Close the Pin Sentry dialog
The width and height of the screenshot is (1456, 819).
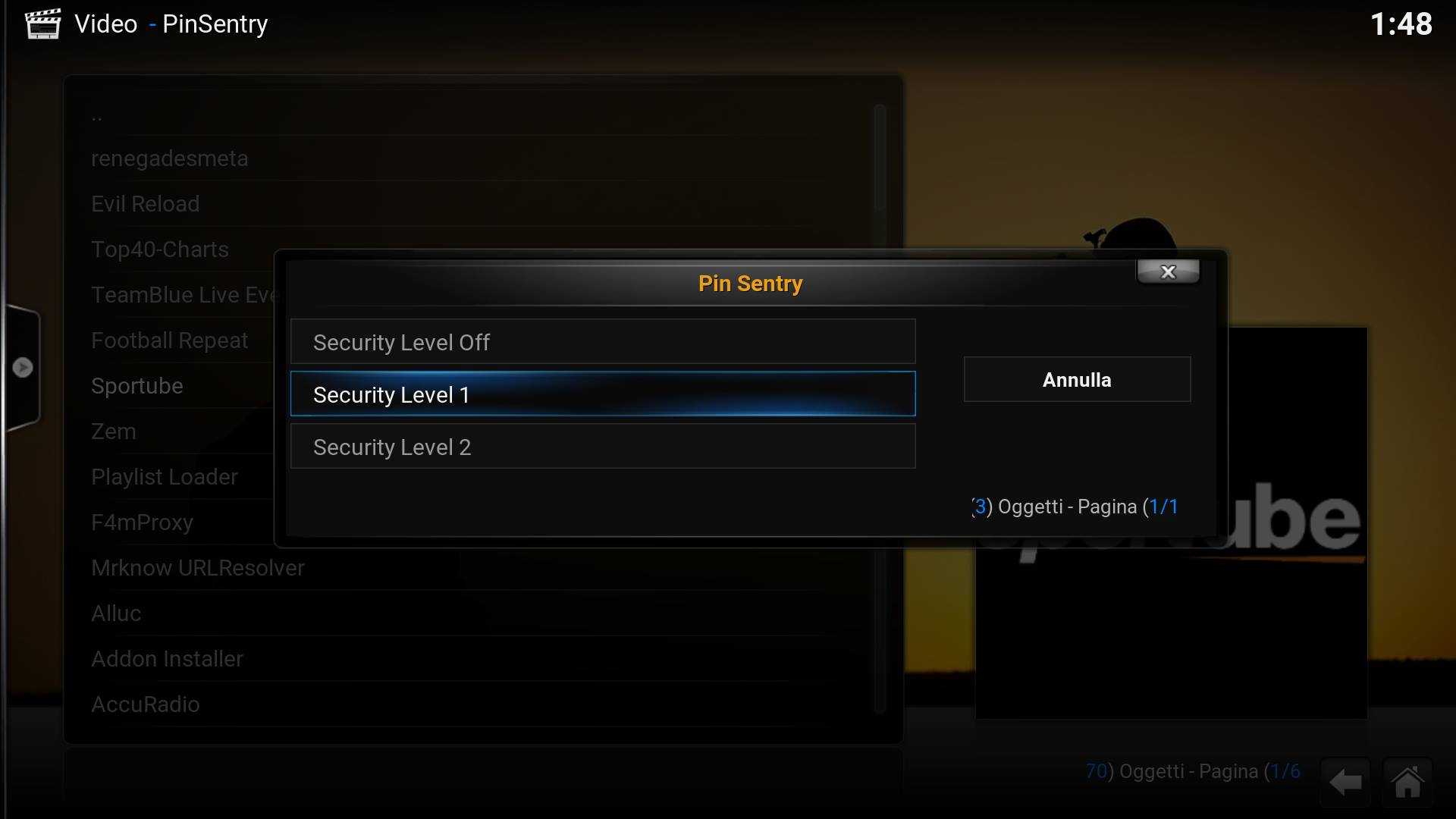click(1168, 271)
